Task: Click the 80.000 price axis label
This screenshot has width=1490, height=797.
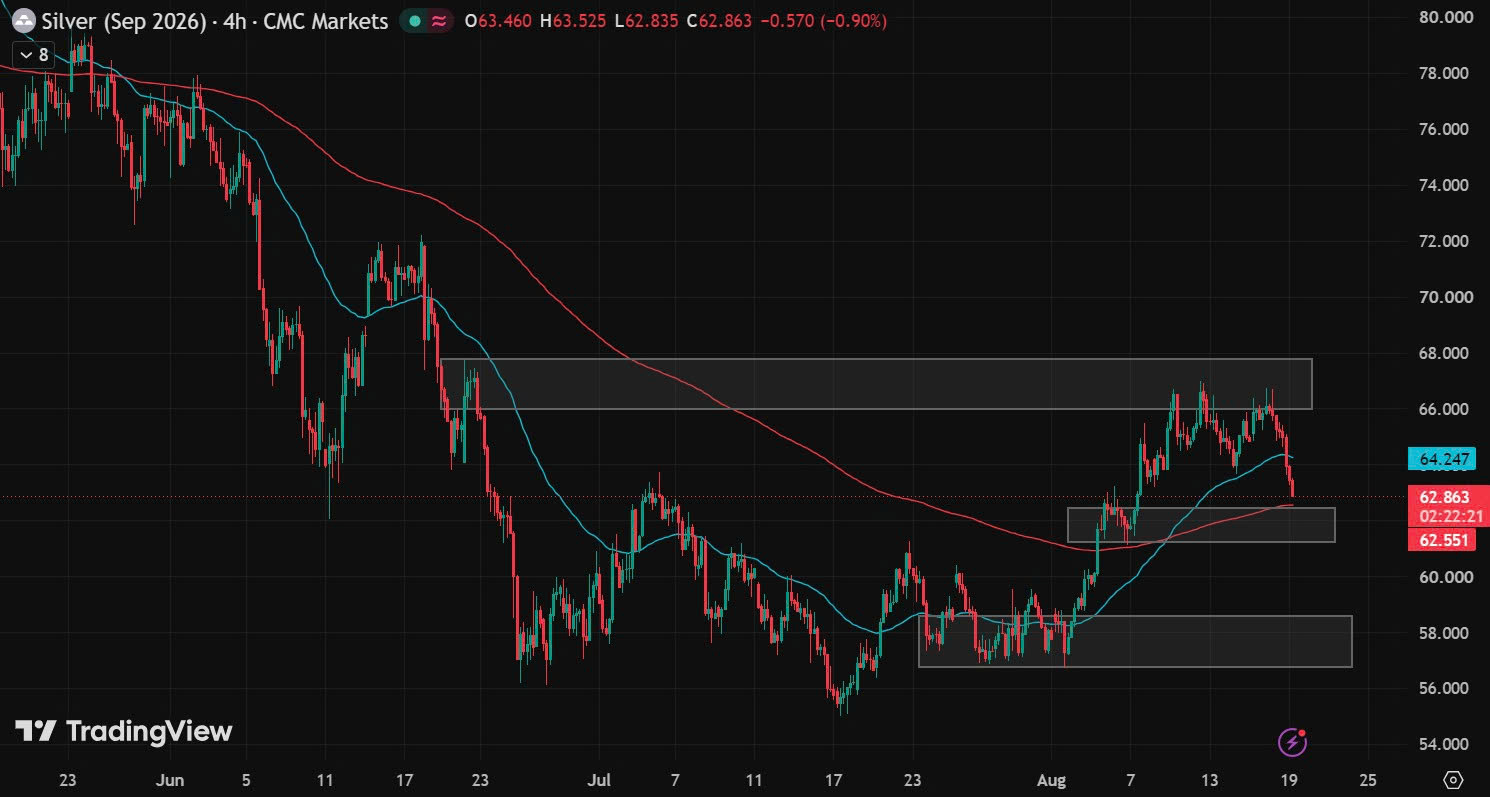Action: tap(1442, 17)
